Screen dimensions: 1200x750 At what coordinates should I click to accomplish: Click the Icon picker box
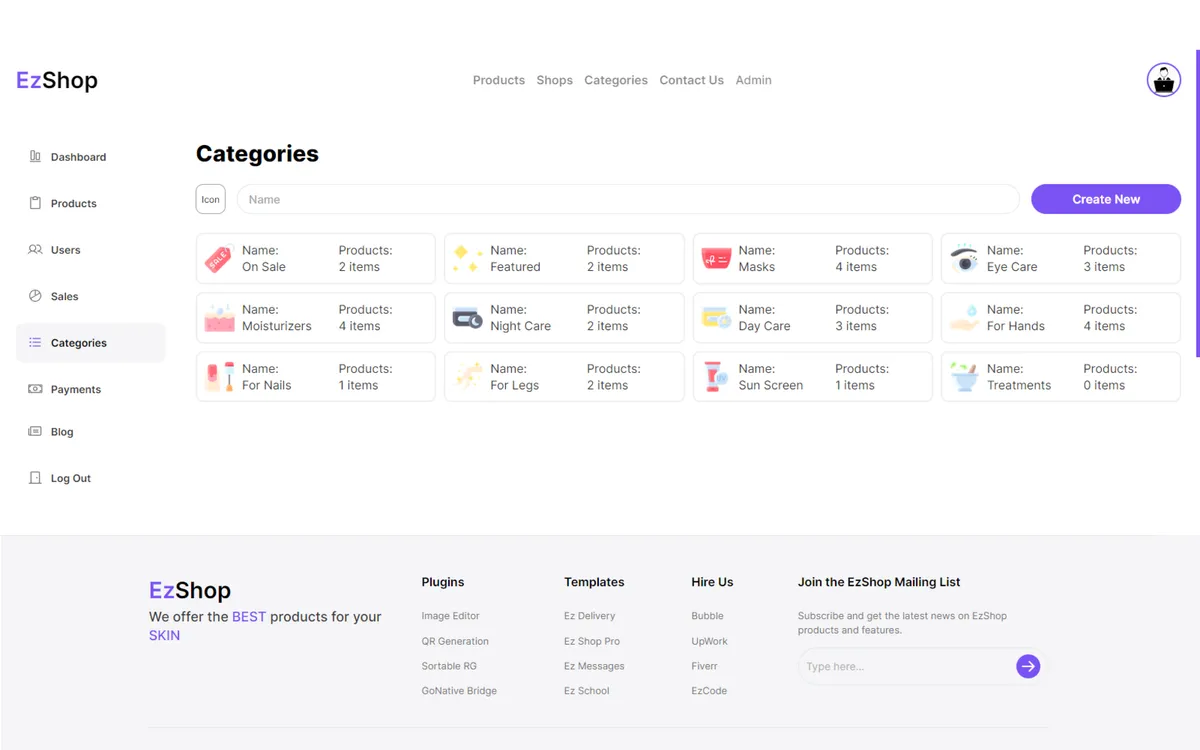tap(210, 199)
